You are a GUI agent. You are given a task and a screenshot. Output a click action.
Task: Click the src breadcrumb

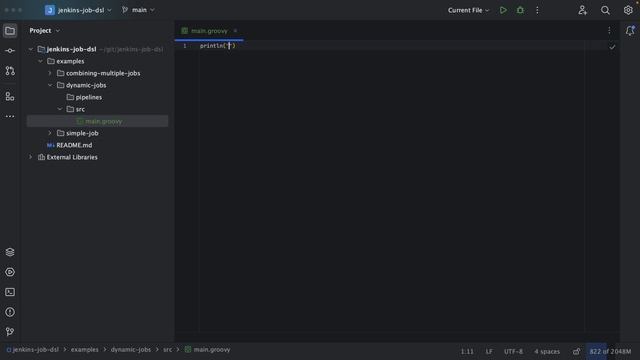pyautogui.click(x=167, y=350)
